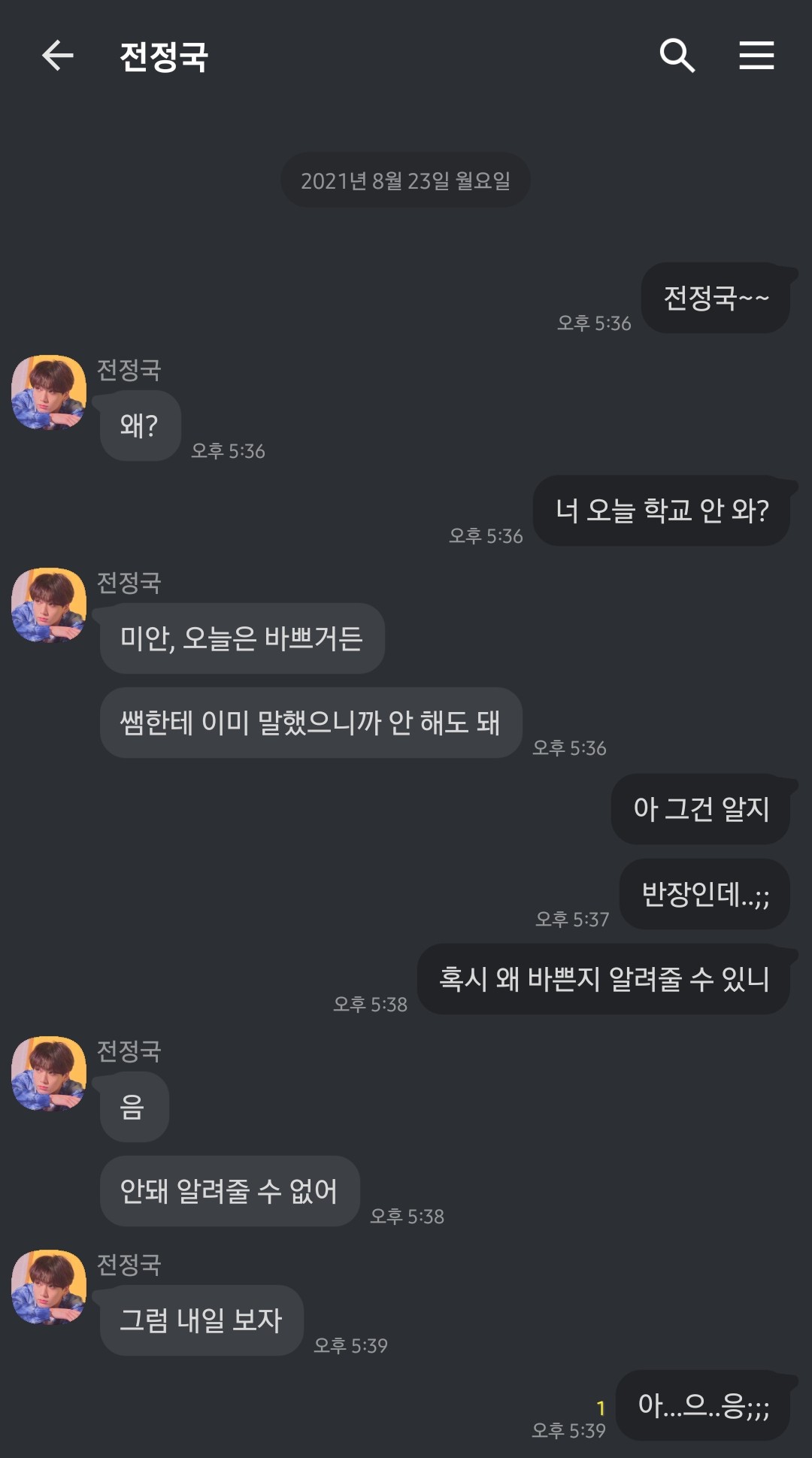Click the chat title 전정국
This screenshot has height=1458, width=812.
164,56
